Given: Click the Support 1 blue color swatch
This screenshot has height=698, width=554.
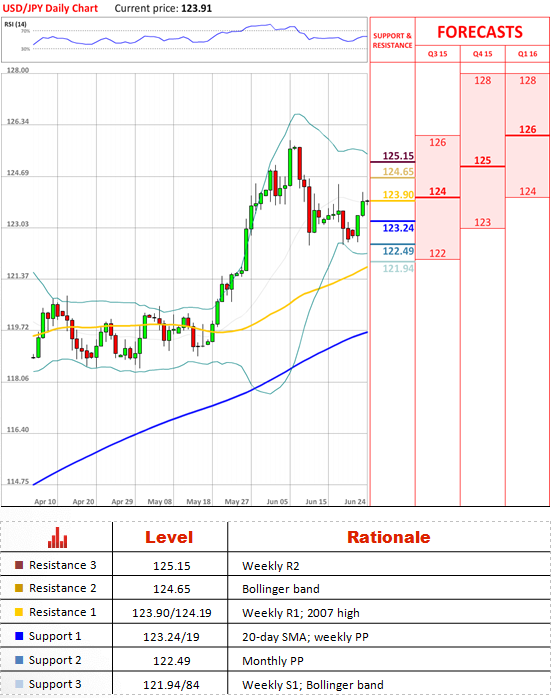Looking at the screenshot, I should coord(19,636).
